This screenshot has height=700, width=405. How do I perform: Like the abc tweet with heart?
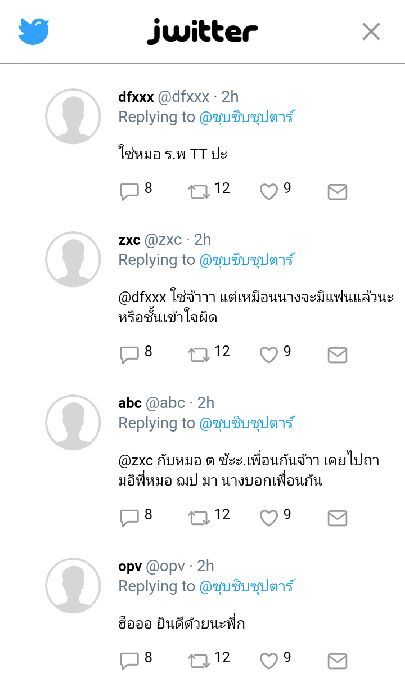269,518
